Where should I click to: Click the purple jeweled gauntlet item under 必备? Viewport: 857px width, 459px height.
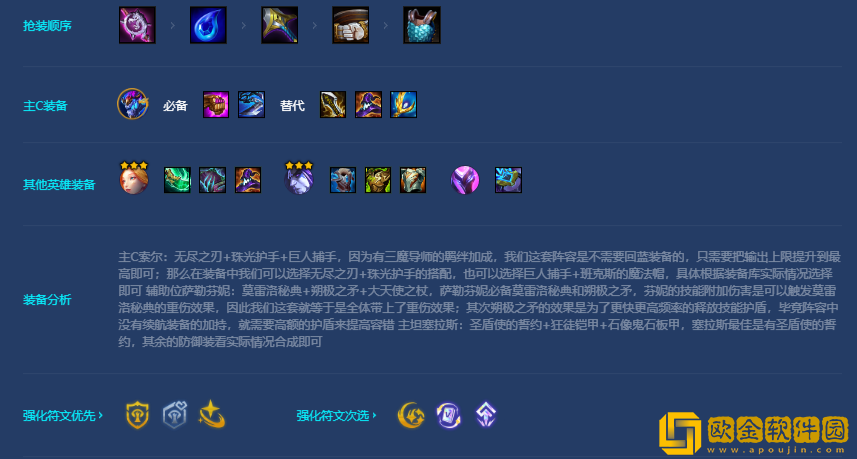pos(216,104)
